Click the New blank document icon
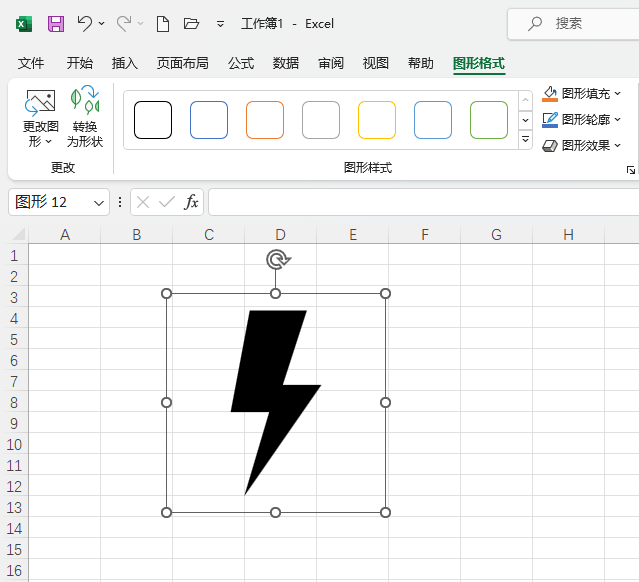This screenshot has width=639, height=582. tap(162, 23)
